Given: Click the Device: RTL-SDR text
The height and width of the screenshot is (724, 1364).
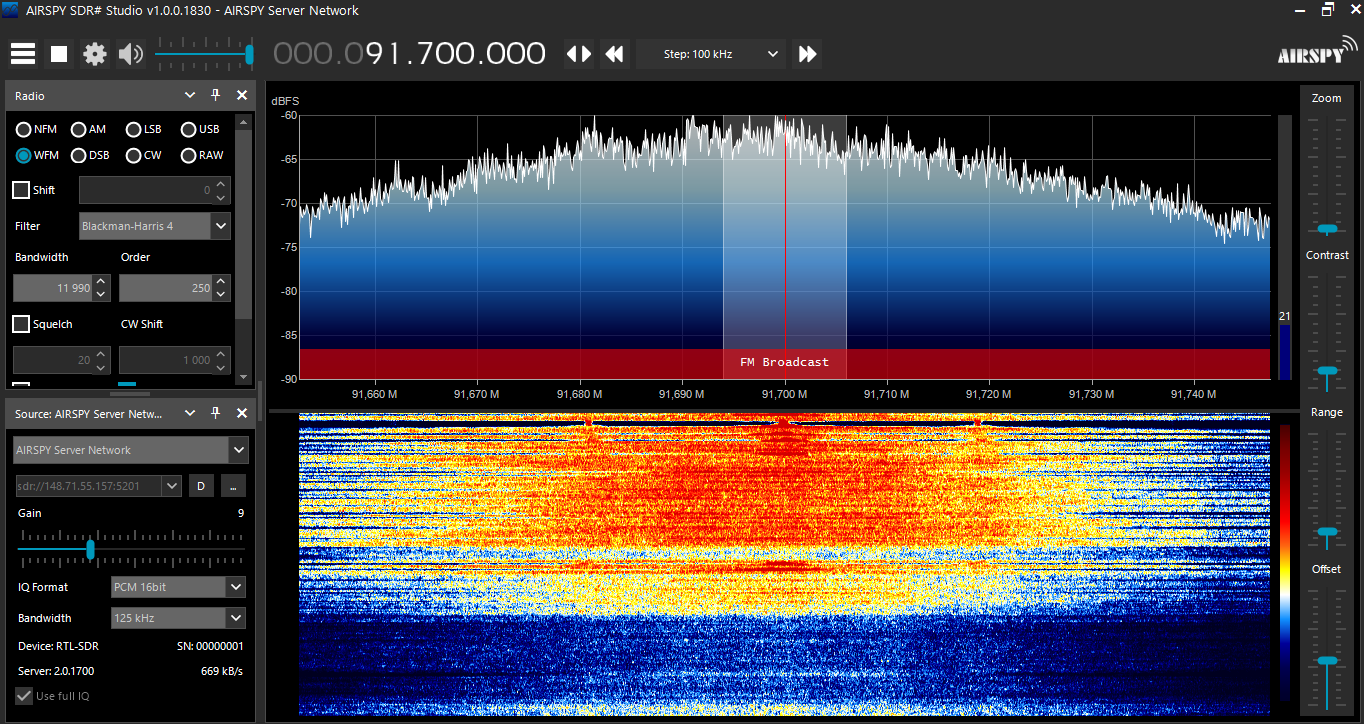Looking at the screenshot, I should [x=58, y=646].
